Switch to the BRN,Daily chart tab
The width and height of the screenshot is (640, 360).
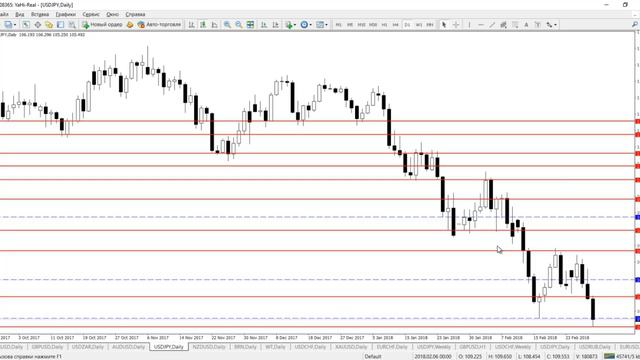click(x=245, y=347)
